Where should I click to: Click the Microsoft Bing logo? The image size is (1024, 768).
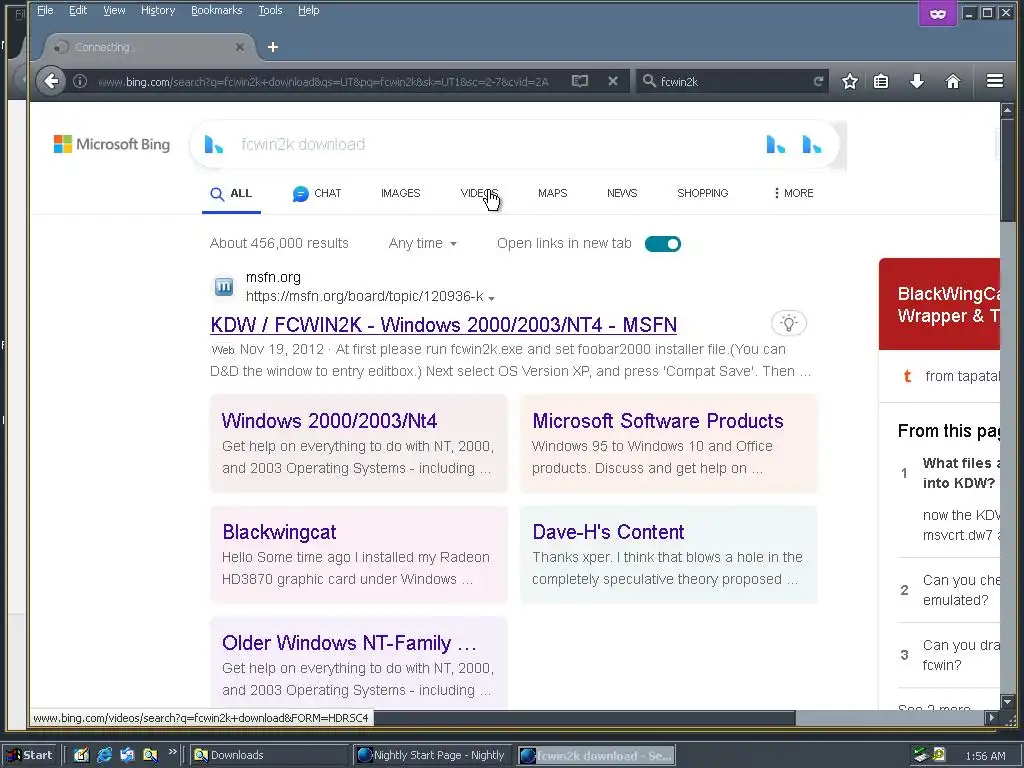112,144
